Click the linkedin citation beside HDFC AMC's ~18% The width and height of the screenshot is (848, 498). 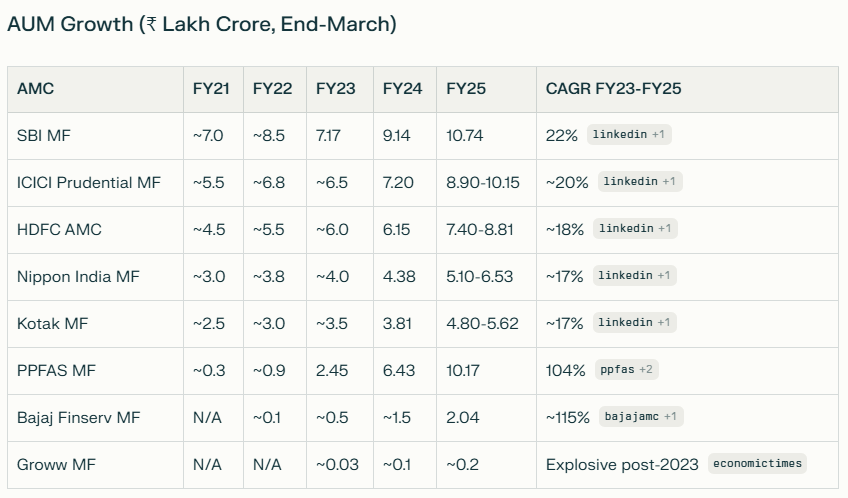[636, 229]
